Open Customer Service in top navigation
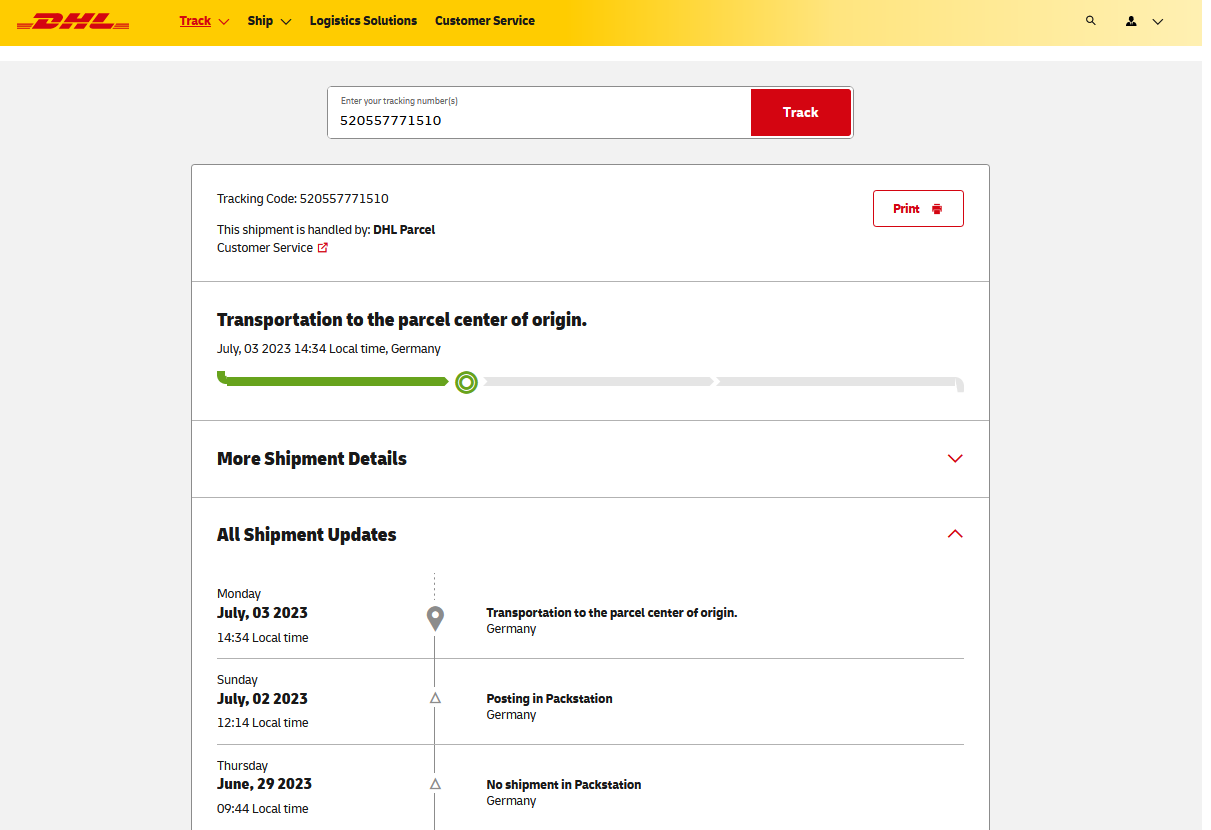The height and width of the screenshot is (830, 1211). tap(484, 21)
